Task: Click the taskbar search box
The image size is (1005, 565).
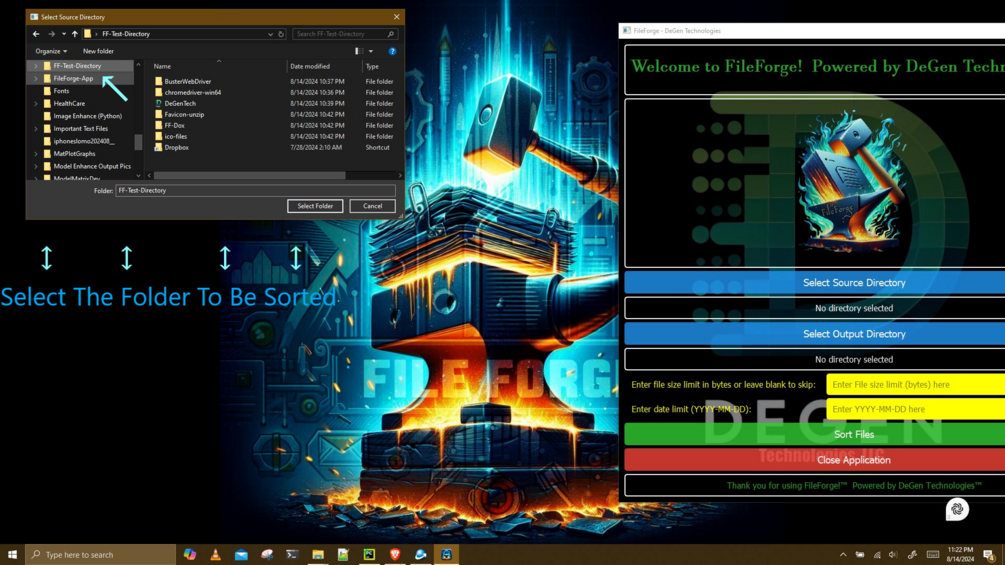Action: pyautogui.click(x=100, y=555)
